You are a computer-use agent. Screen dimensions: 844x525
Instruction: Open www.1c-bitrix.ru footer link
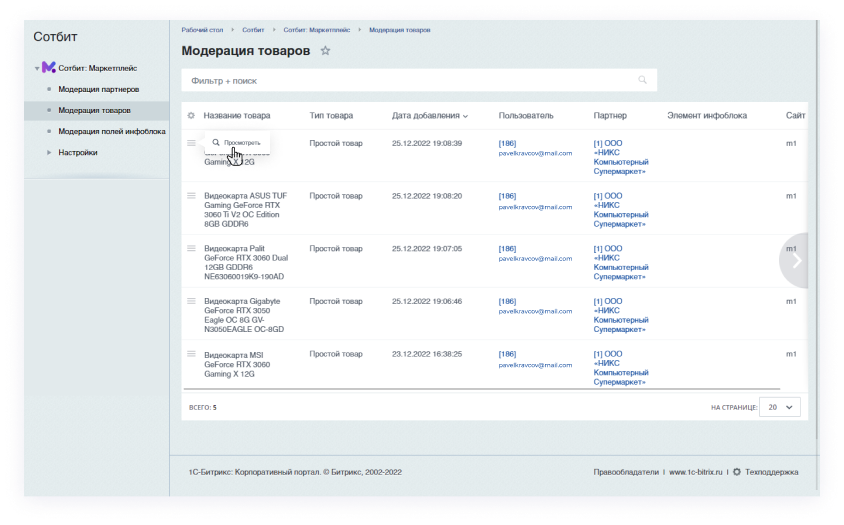[695, 472]
